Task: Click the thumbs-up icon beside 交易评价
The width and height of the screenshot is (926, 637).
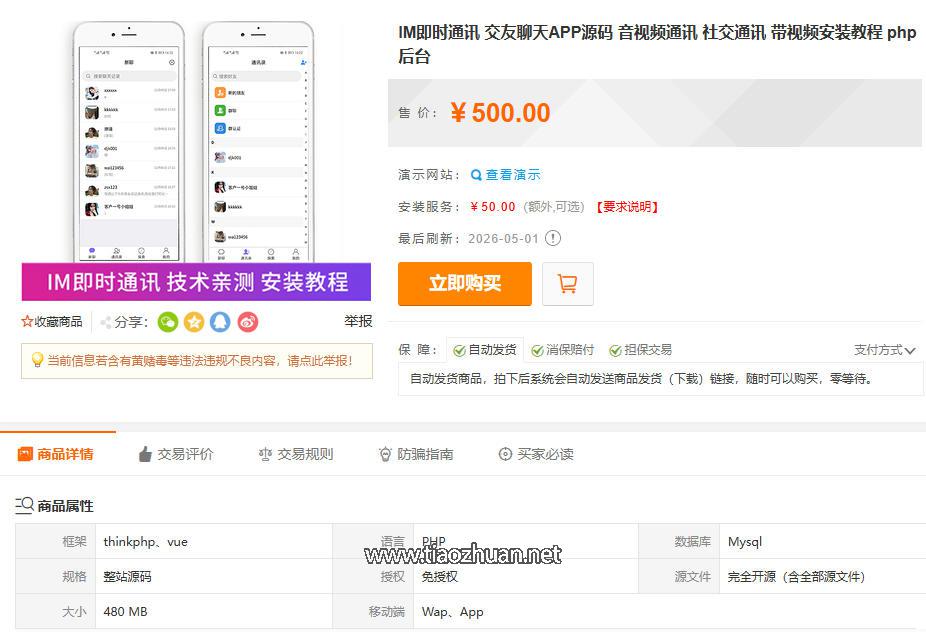Action: click(145, 454)
